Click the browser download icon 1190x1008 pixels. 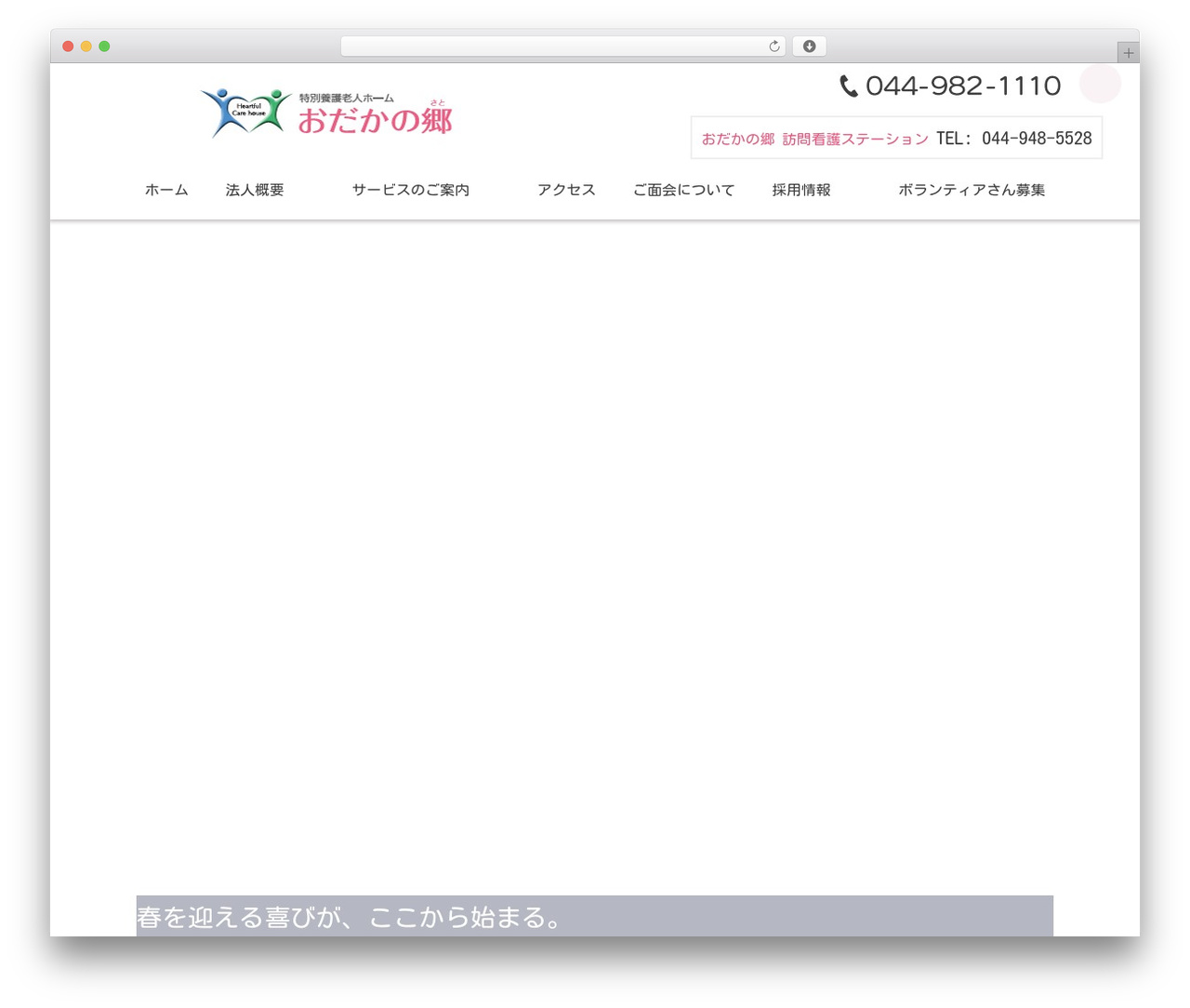click(x=809, y=46)
